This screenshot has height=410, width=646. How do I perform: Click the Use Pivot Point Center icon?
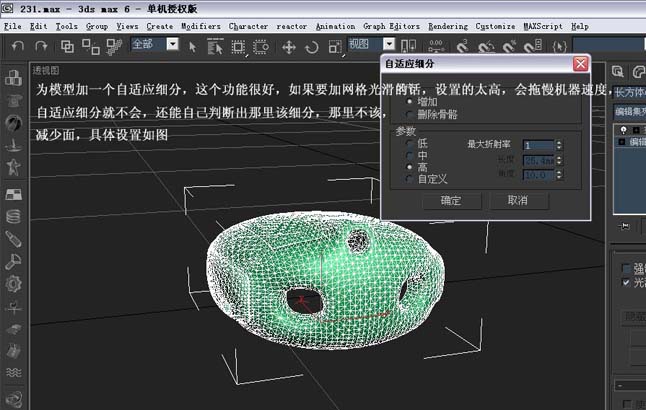point(408,46)
